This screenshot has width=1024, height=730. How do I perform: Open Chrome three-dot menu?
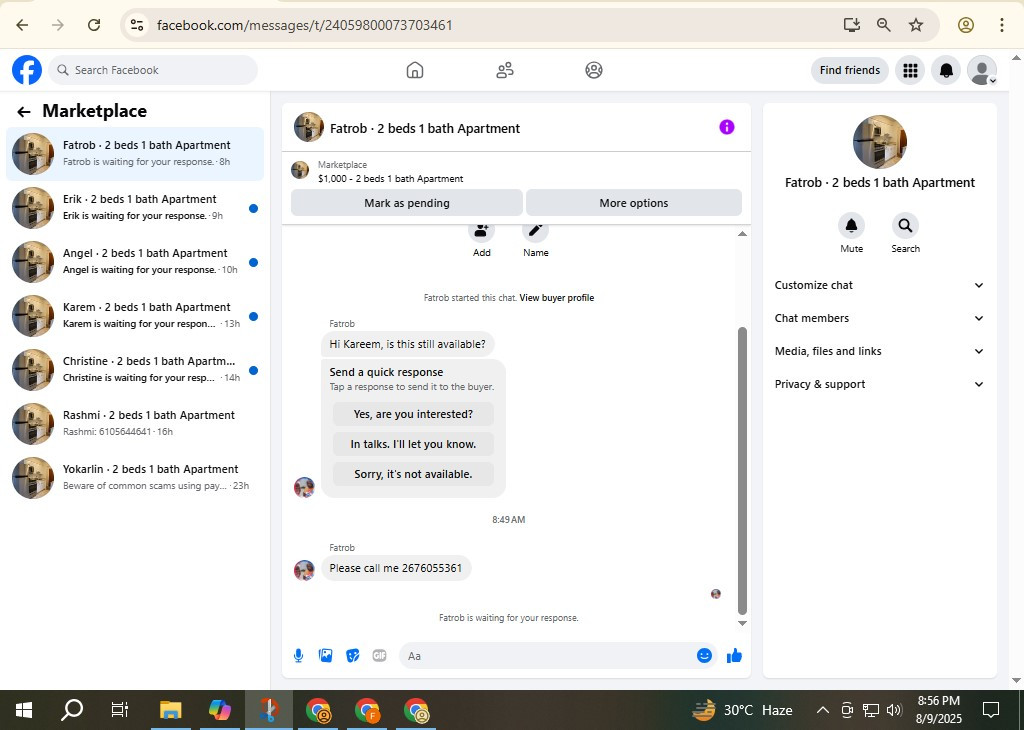[1002, 25]
